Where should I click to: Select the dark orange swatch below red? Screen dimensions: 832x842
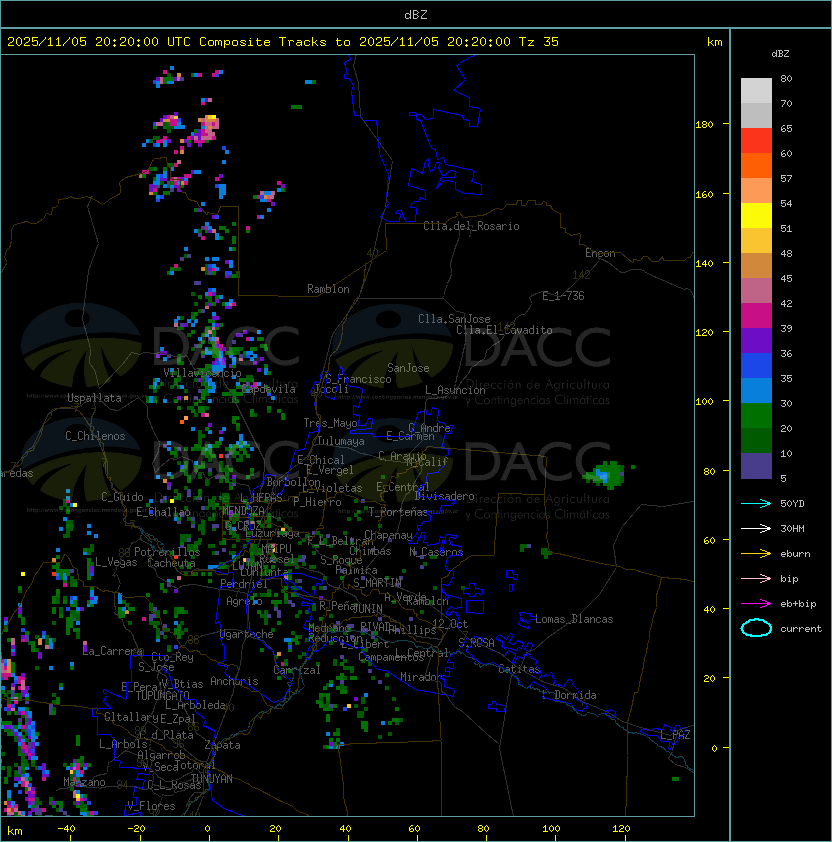coord(756,165)
